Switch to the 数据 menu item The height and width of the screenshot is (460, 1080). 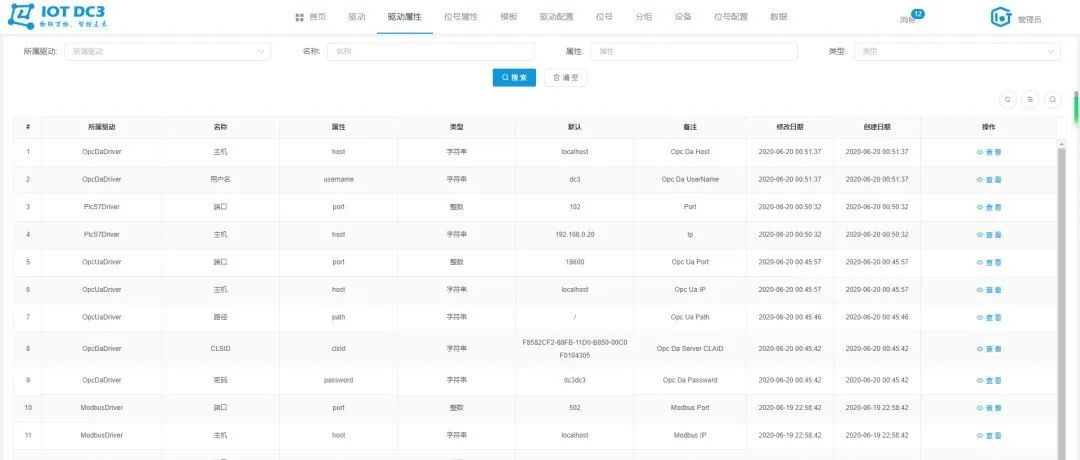[778, 17]
